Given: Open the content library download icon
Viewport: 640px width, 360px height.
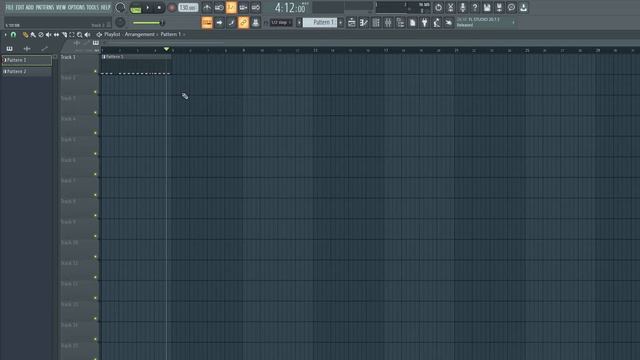Looking at the screenshot, I should click(x=523, y=7).
